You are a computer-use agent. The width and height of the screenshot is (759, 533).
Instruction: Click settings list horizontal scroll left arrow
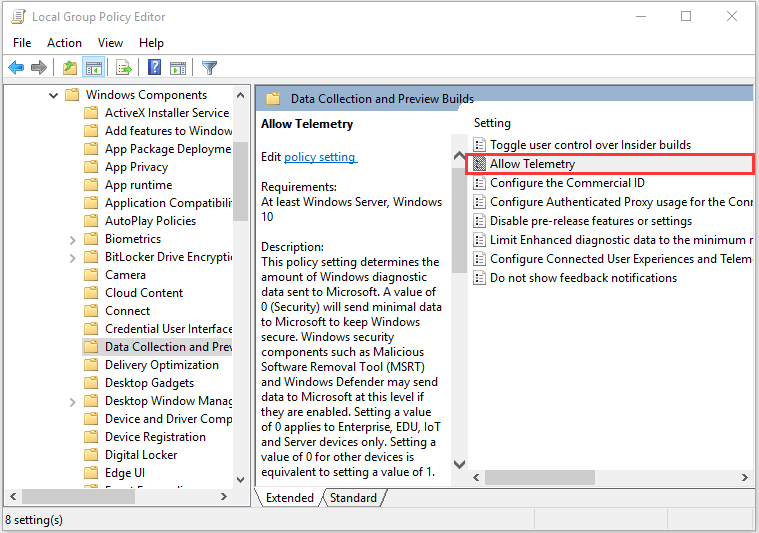point(476,477)
